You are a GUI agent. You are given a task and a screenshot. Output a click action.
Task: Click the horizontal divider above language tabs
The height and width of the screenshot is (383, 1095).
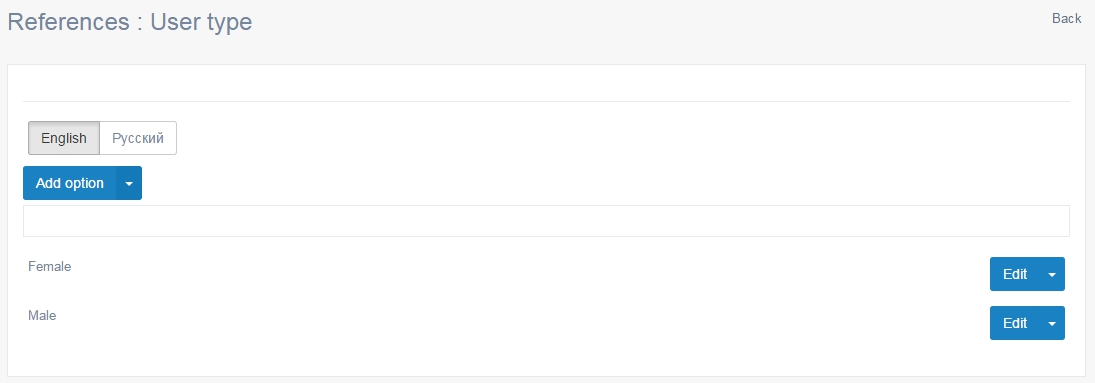[546, 101]
